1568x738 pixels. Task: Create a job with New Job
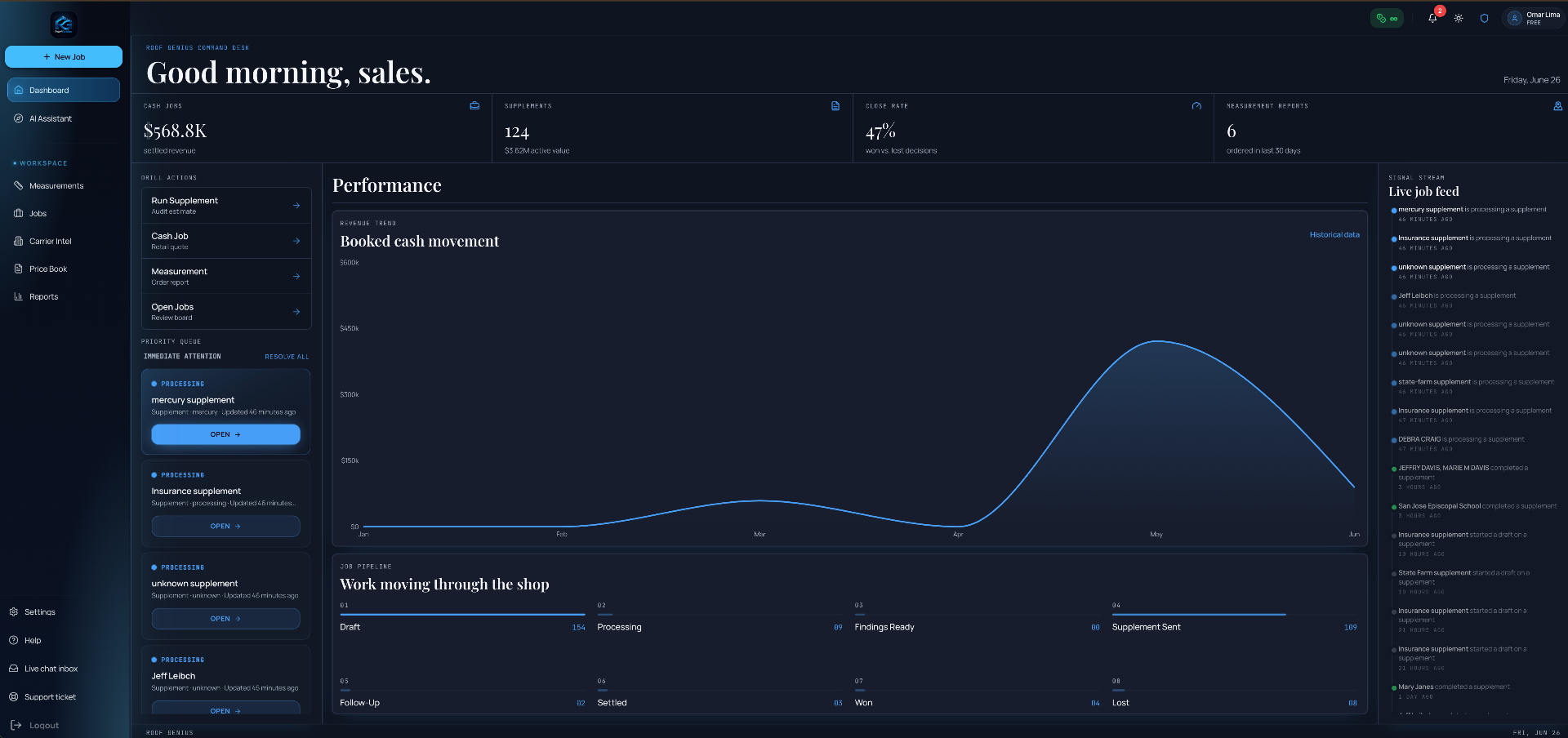click(x=64, y=56)
